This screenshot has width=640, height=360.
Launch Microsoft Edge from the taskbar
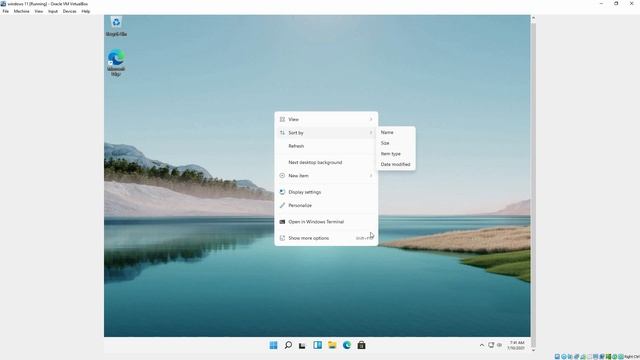347,345
